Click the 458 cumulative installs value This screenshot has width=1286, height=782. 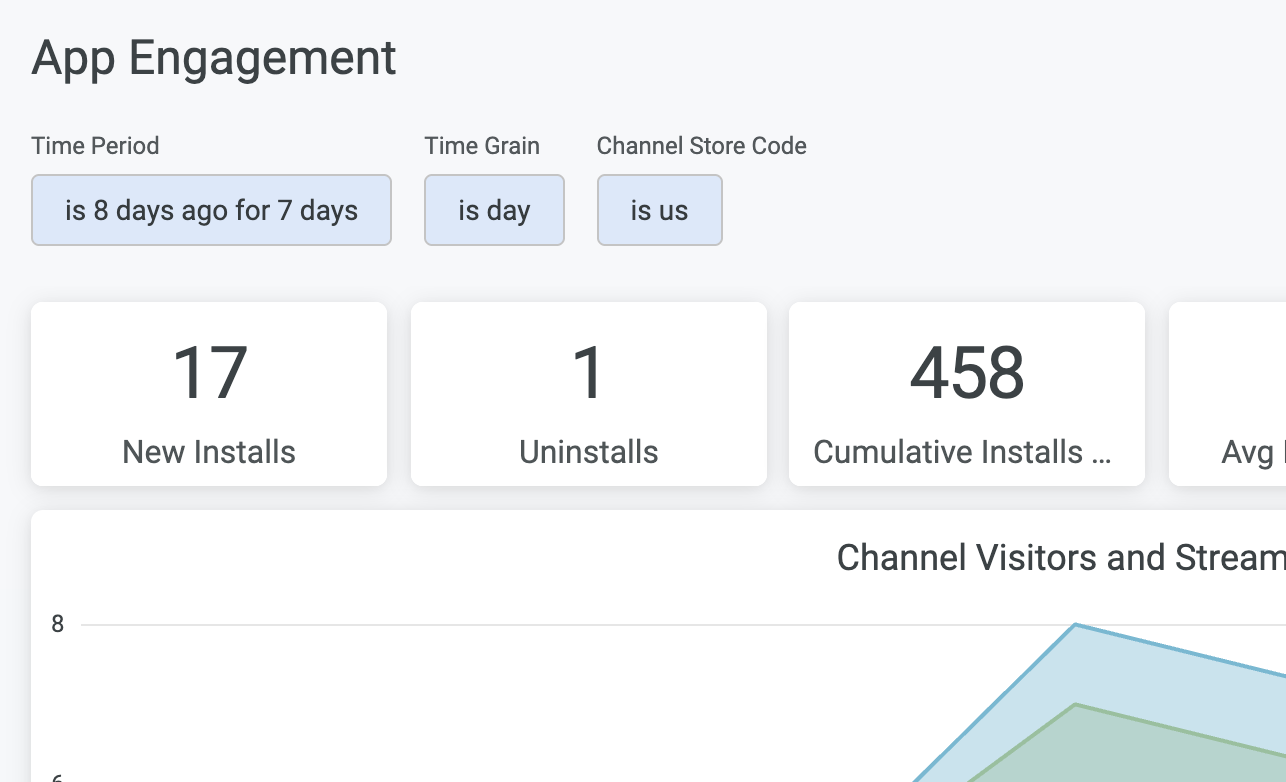pyautogui.click(x=967, y=373)
